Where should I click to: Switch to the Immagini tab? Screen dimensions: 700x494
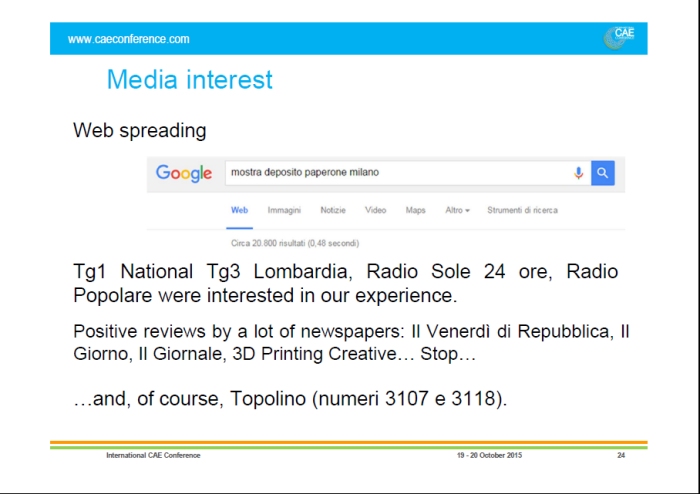click(x=284, y=210)
